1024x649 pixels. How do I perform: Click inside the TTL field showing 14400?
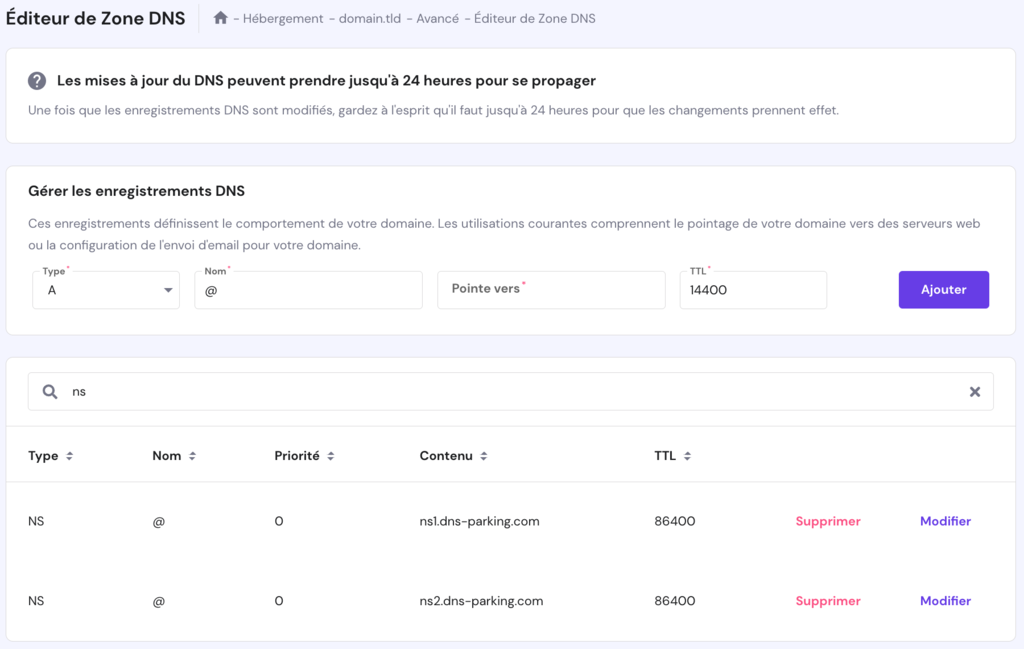(752, 289)
